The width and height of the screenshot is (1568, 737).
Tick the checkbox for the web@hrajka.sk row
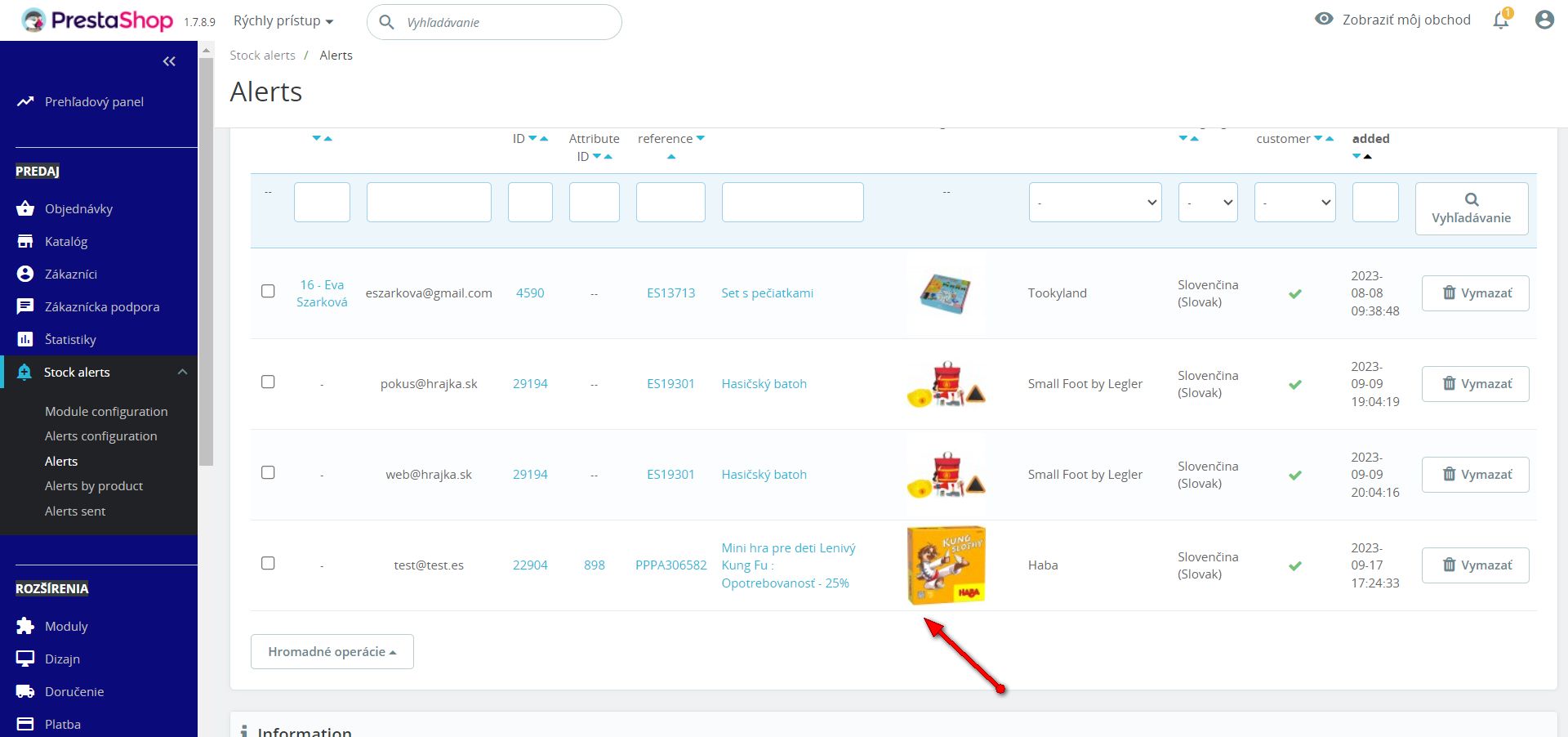coord(268,472)
